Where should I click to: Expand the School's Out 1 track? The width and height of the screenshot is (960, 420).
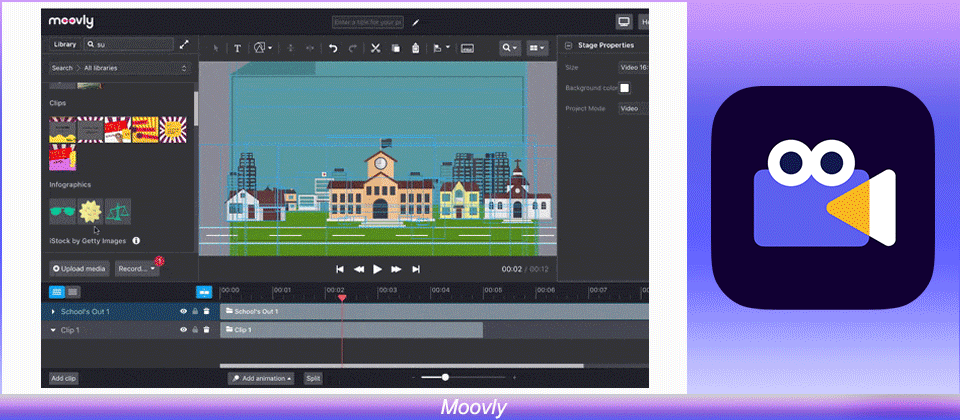[x=53, y=312]
